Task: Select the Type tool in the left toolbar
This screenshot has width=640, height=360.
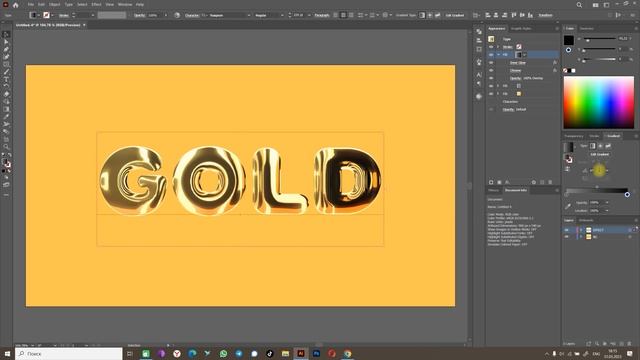Action: (6, 79)
